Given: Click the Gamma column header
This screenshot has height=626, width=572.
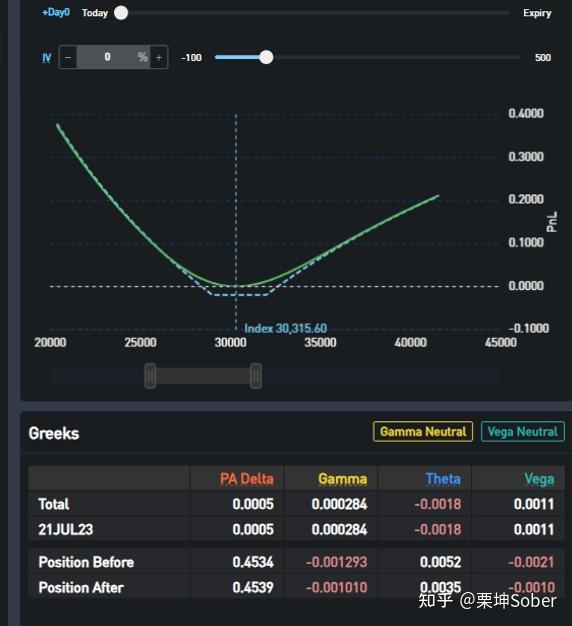Looking at the screenshot, I should [342, 479].
